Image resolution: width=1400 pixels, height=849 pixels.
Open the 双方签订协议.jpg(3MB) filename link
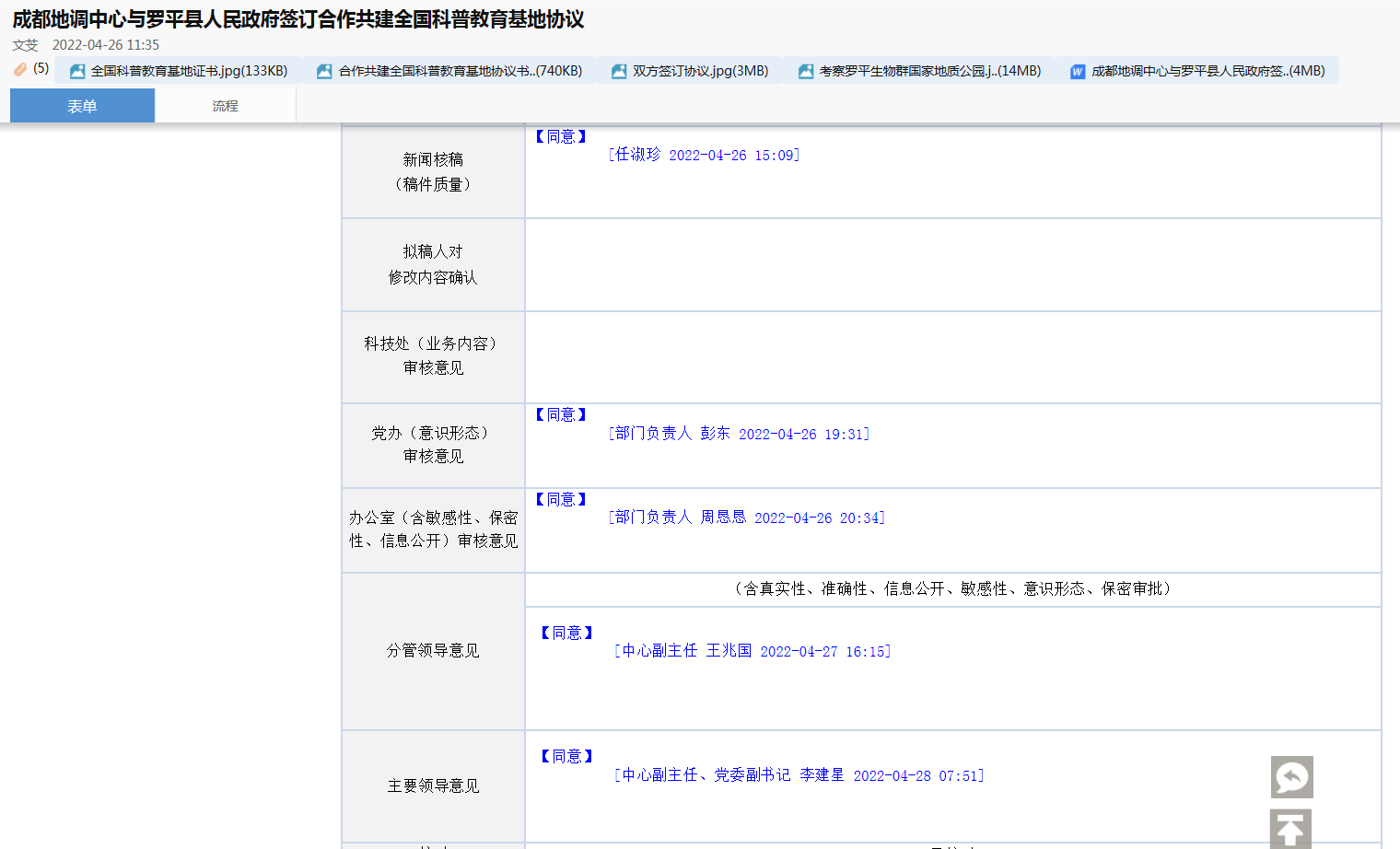click(700, 71)
